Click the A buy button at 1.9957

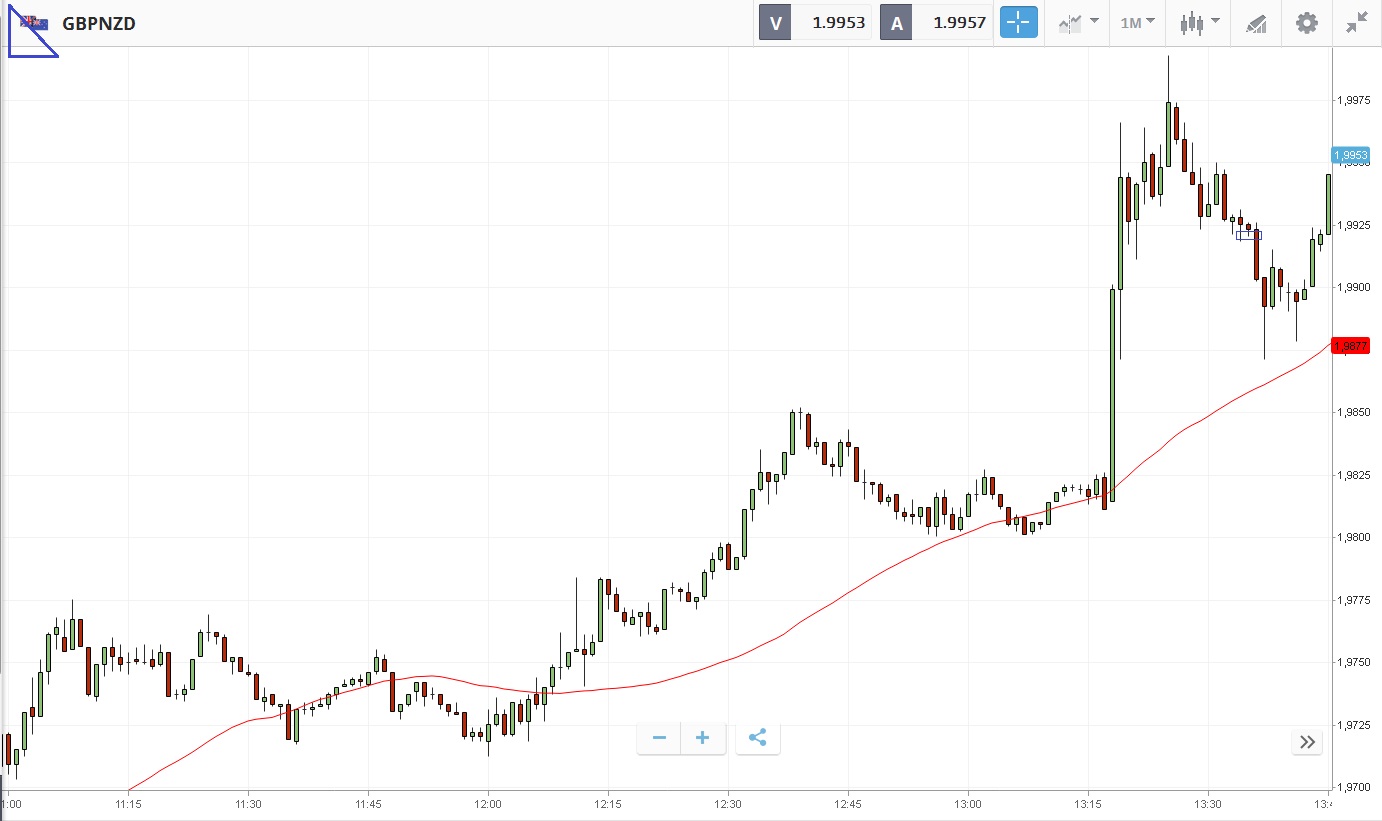[x=937, y=23]
